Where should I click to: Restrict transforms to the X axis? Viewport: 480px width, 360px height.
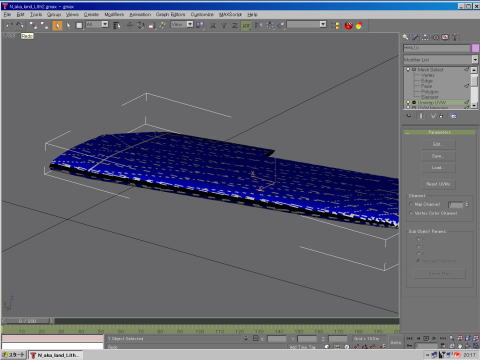pyautogui.click(x=213, y=25)
